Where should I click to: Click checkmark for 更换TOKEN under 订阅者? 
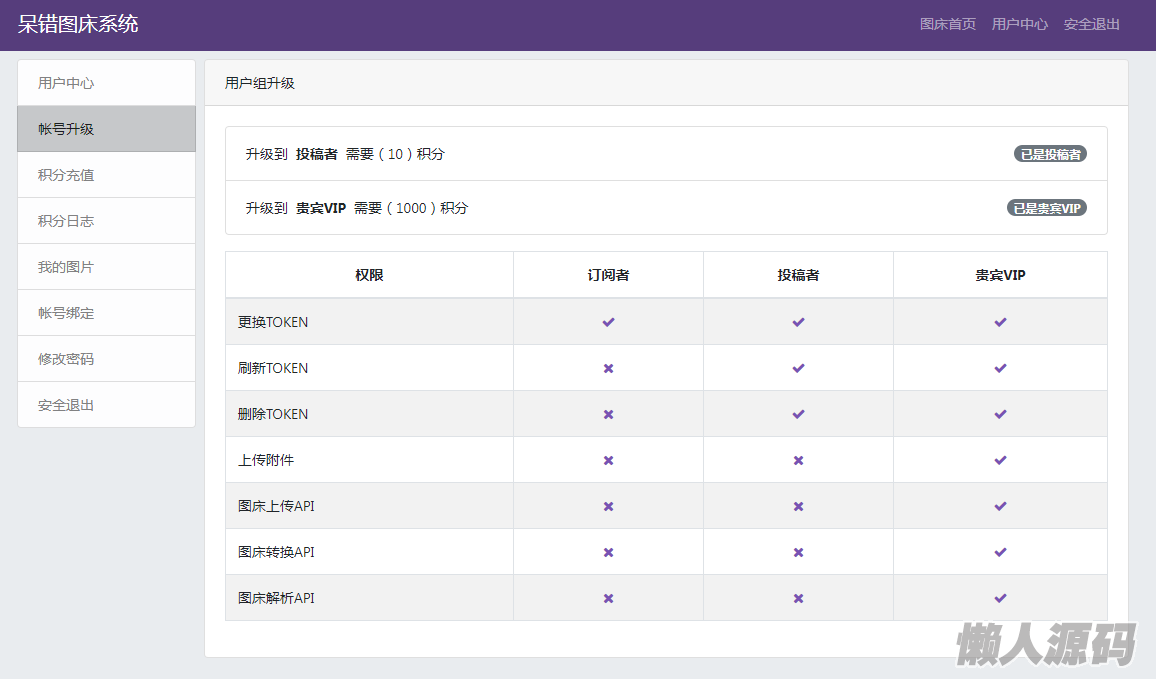pyautogui.click(x=608, y=322)
